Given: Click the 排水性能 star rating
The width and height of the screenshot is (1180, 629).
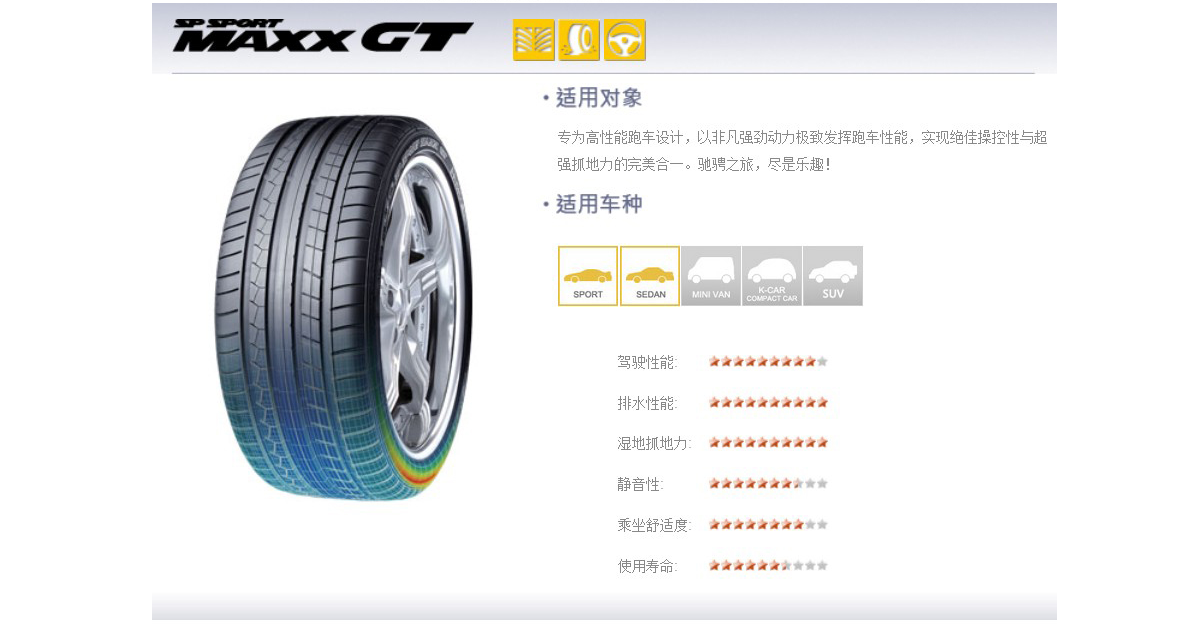Looking at the screenshot, I should click(768, 403).
